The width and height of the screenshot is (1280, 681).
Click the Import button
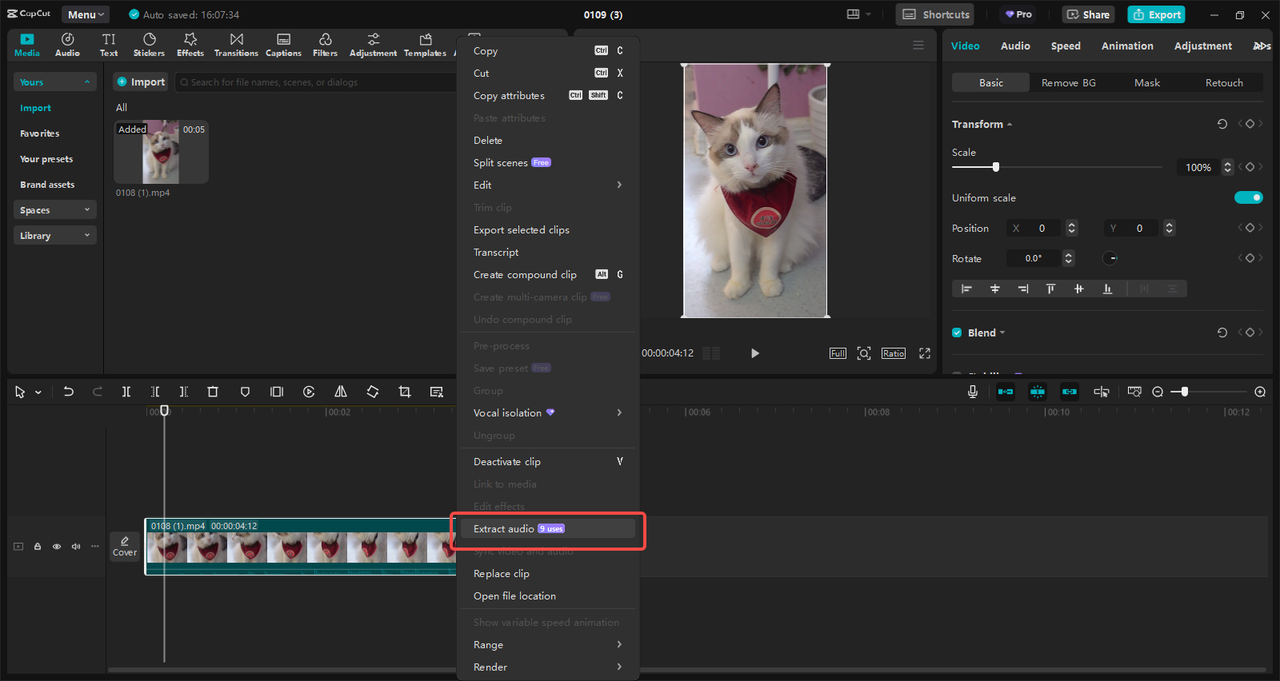click(x=140, y=82)
